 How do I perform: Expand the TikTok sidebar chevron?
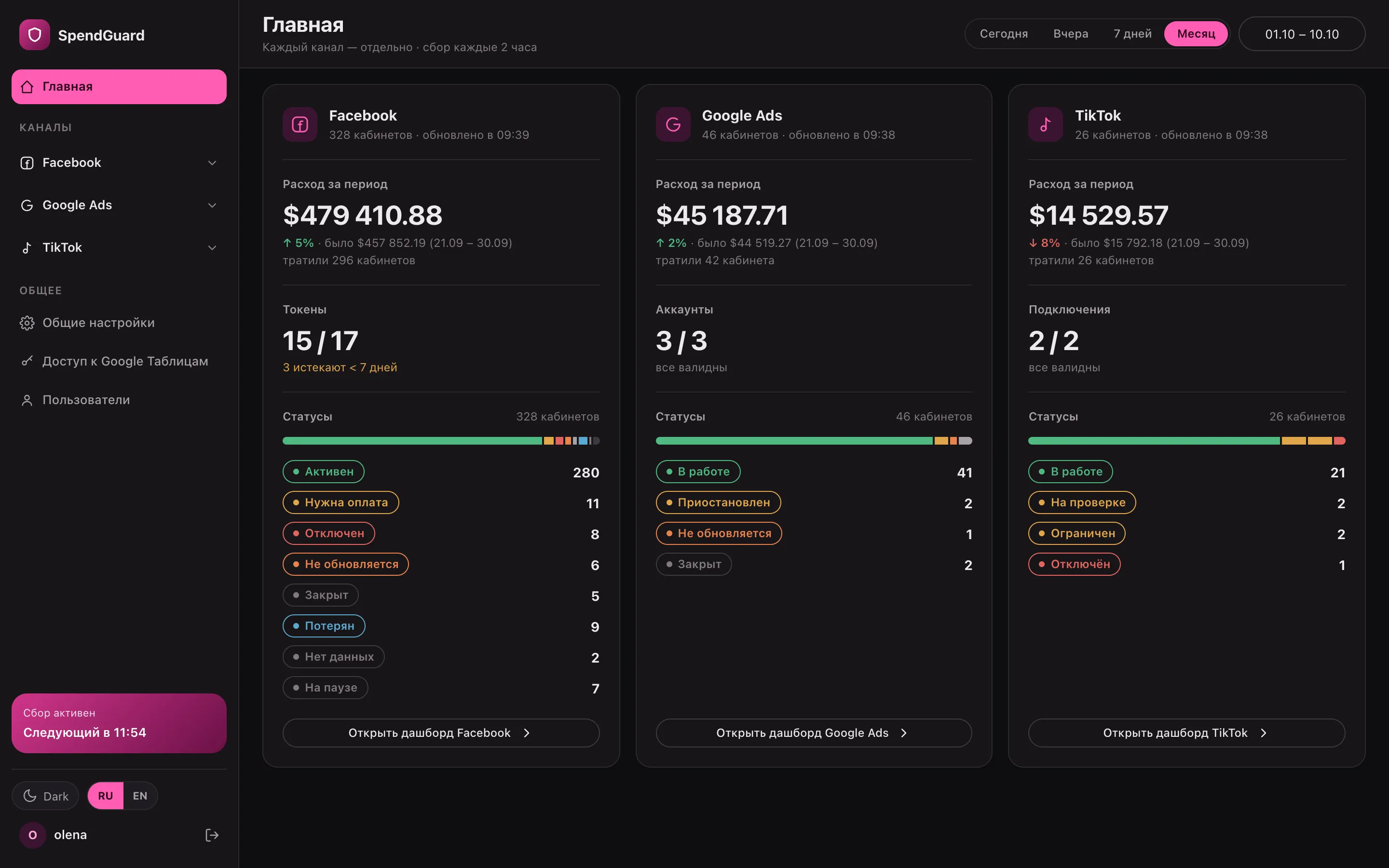click(x=212, y=248)
